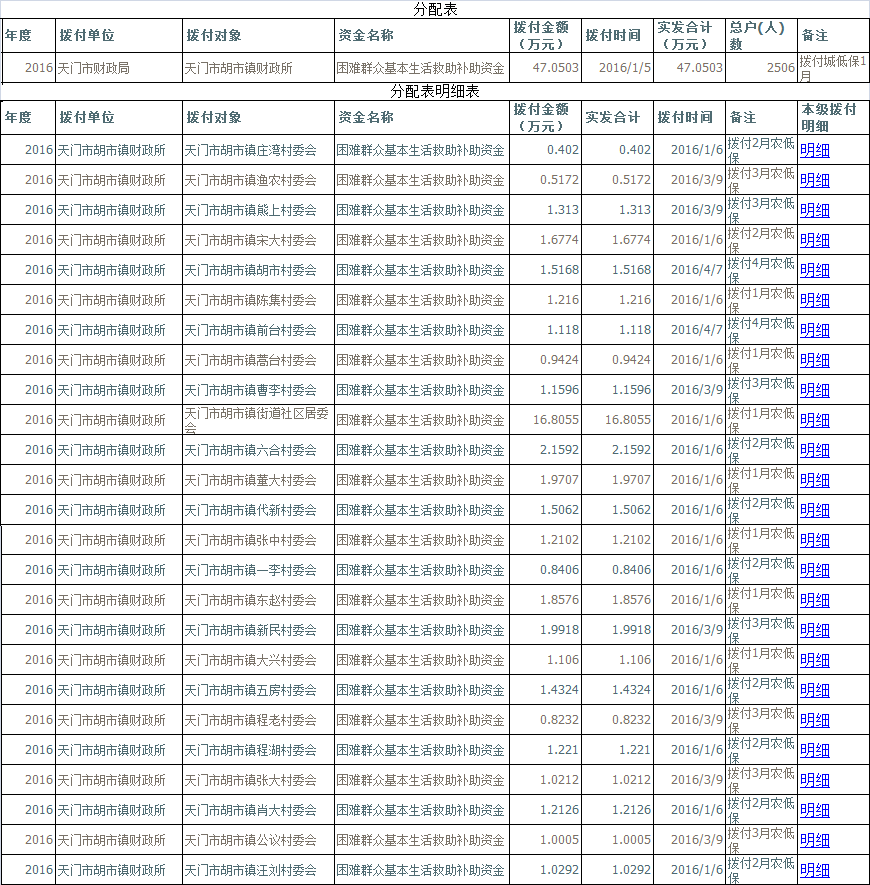Select the 天门市胡市镇熊上村委会 cell

[x=259, y=211]
